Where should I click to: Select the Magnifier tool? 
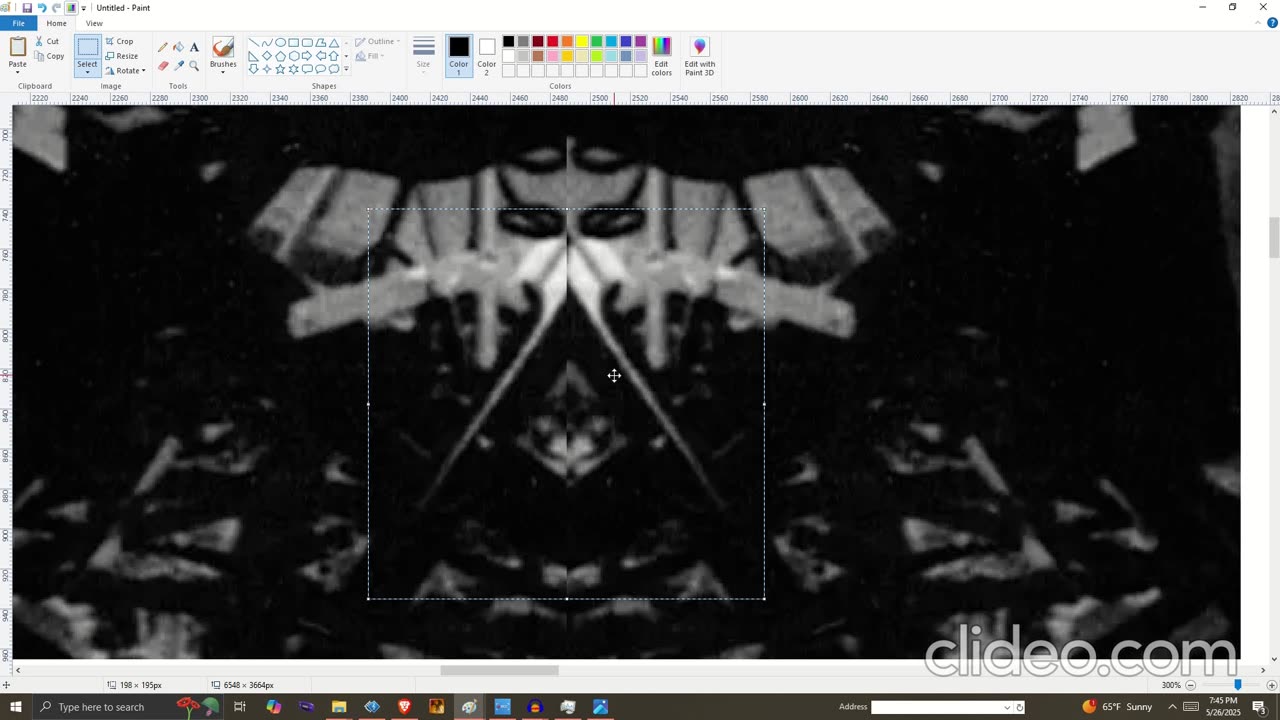194,66
